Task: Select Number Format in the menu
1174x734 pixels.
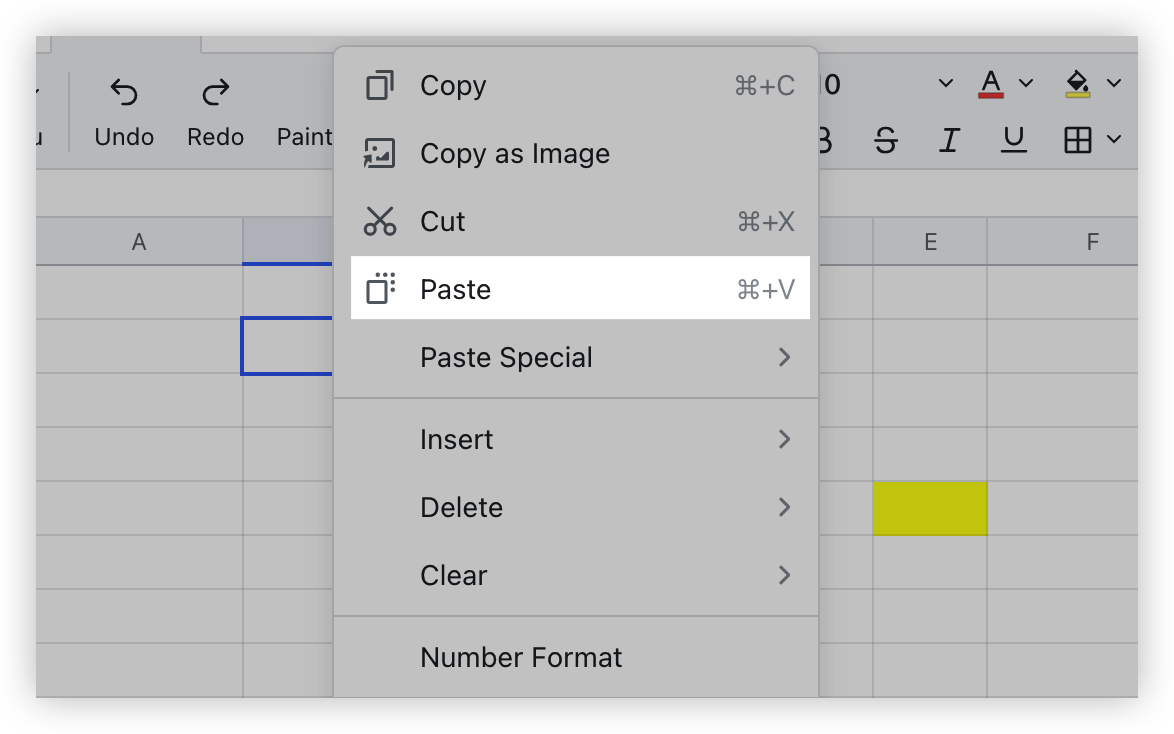Action: point(521,657)
